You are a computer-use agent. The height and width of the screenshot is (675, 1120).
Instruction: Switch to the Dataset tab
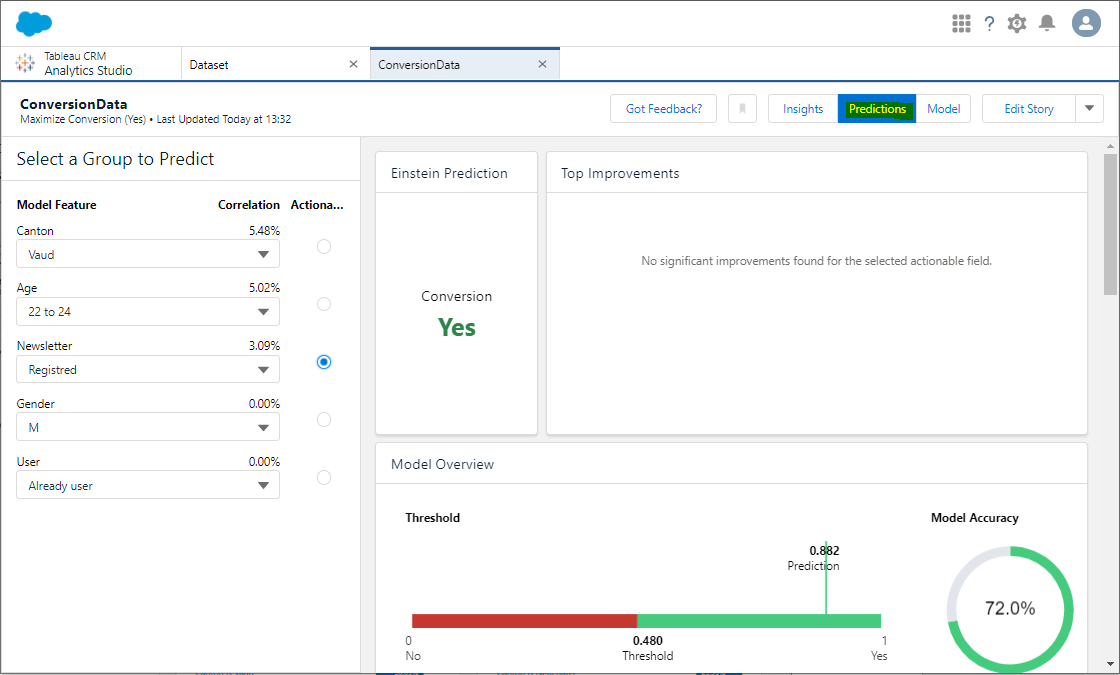pos(213,63)
